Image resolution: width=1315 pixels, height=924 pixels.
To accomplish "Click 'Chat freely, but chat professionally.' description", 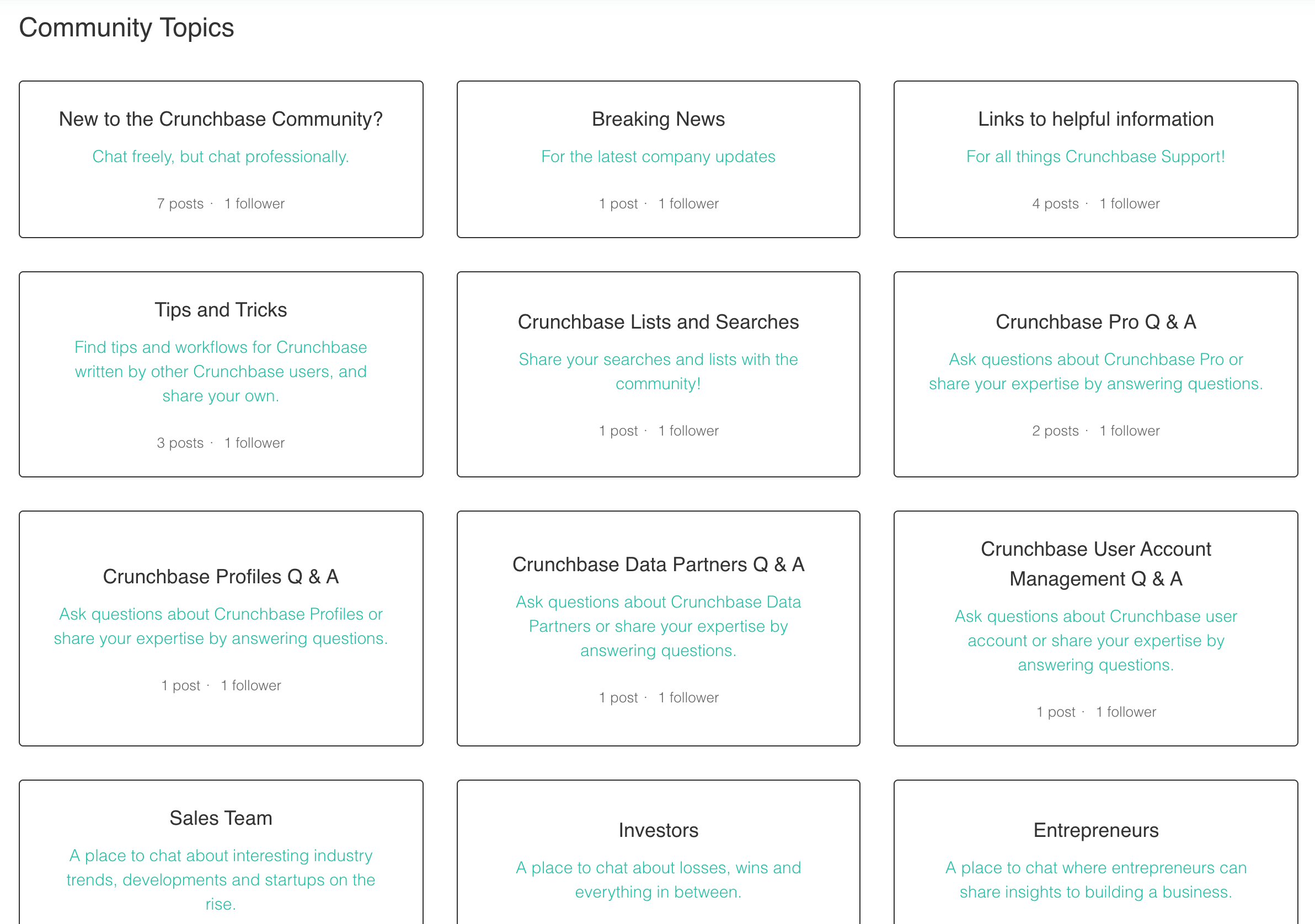I will (x=221, y=157).
